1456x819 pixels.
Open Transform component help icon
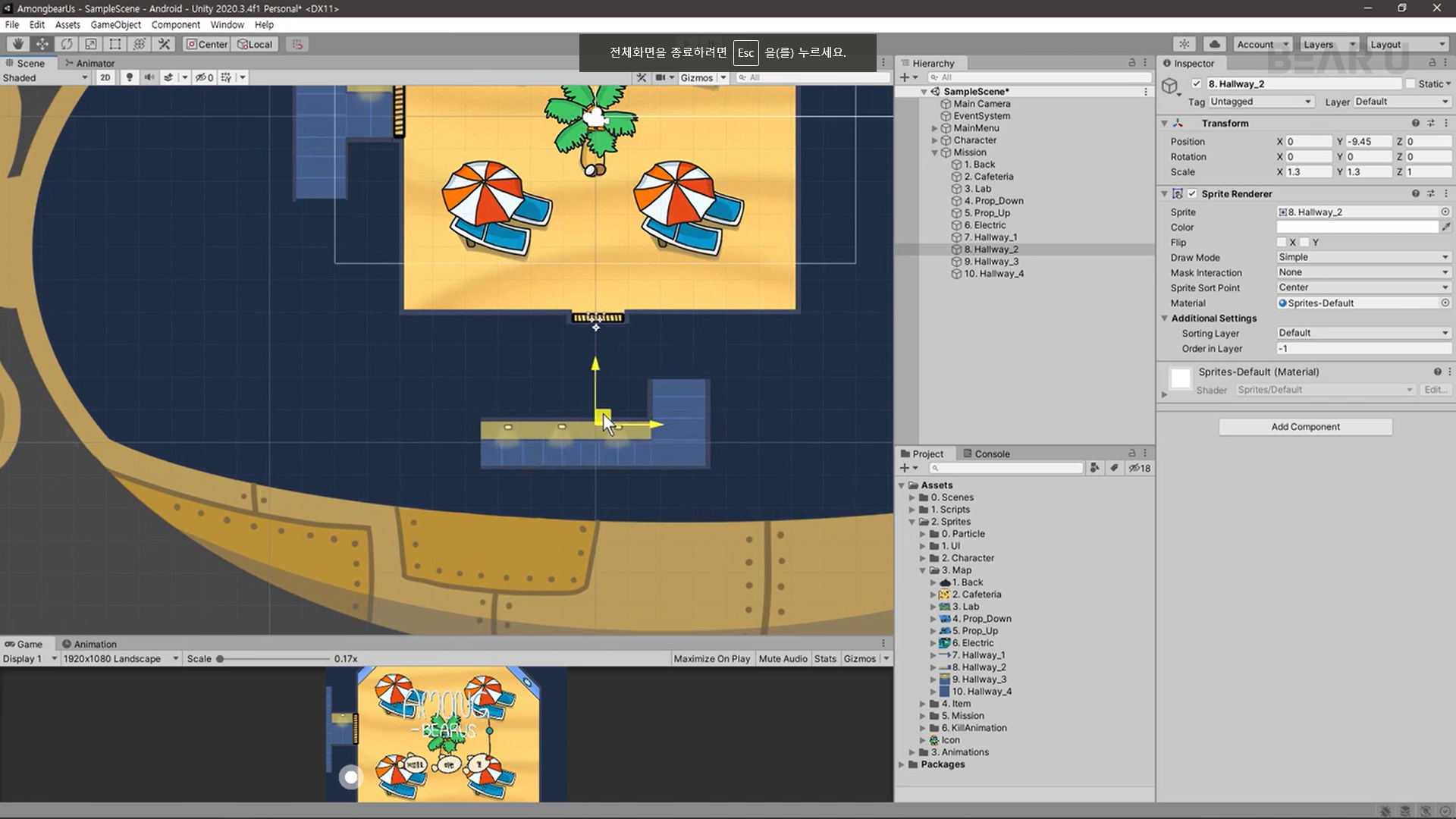[x=1415, y=123]
